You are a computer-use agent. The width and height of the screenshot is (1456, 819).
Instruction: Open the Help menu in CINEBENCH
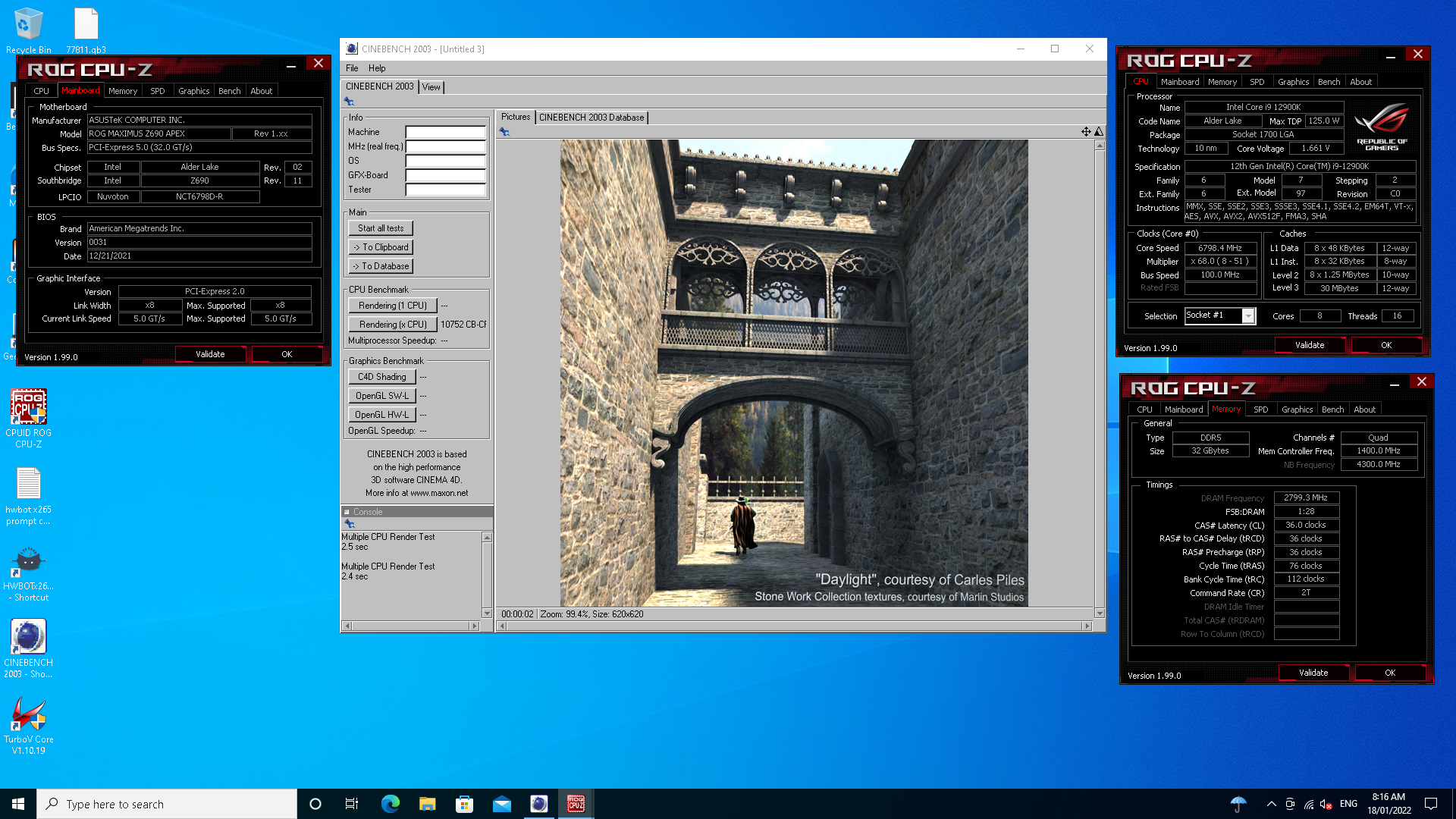click(x=377, y=68)
